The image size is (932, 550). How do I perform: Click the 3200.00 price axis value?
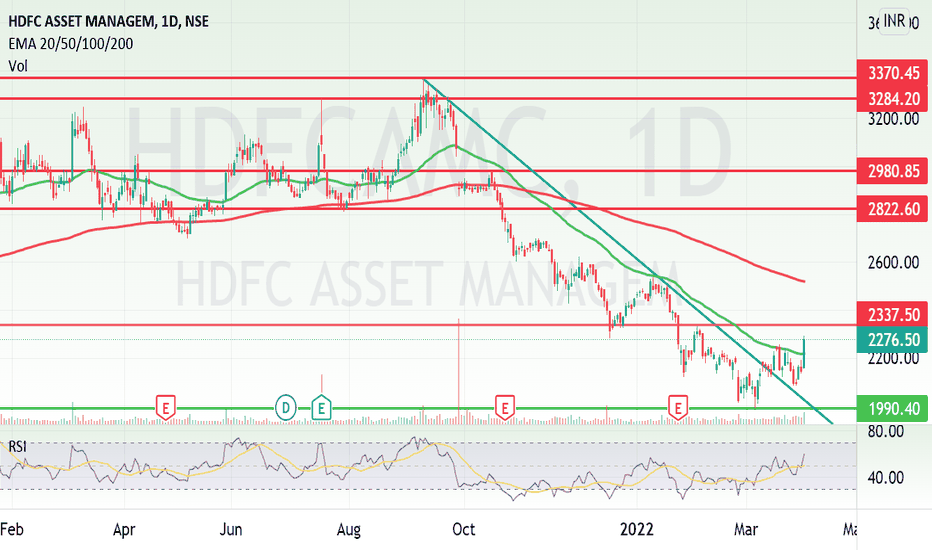[x=893, y=119]
